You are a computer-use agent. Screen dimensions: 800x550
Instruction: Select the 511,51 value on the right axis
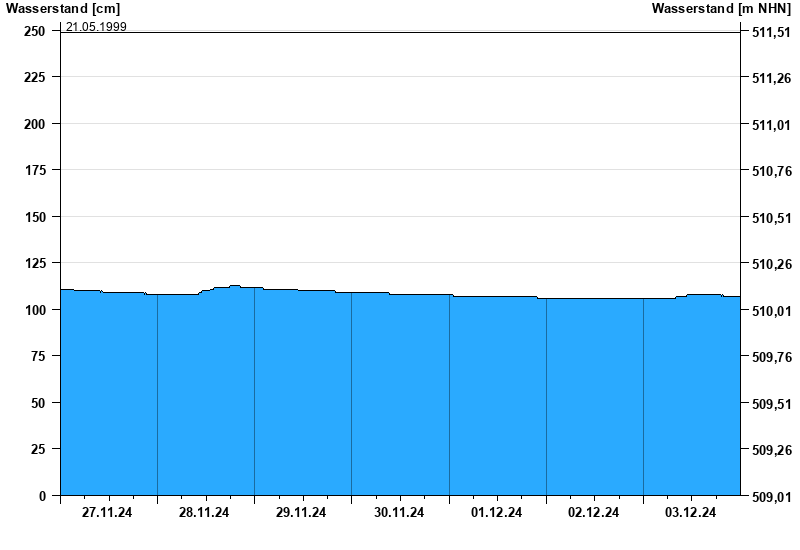(770, 32)
